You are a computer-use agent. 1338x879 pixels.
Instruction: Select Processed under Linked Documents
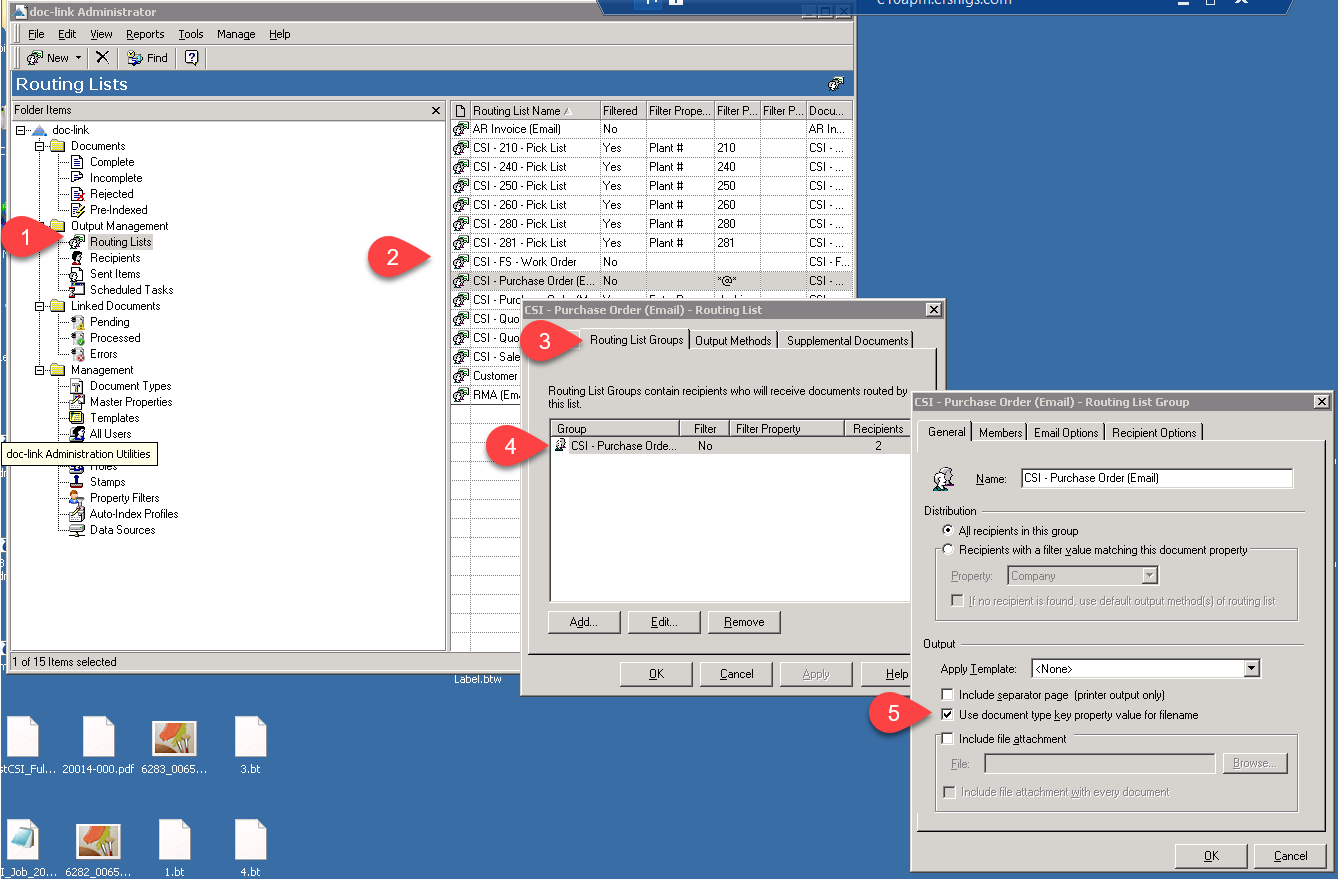click(115, 338)
